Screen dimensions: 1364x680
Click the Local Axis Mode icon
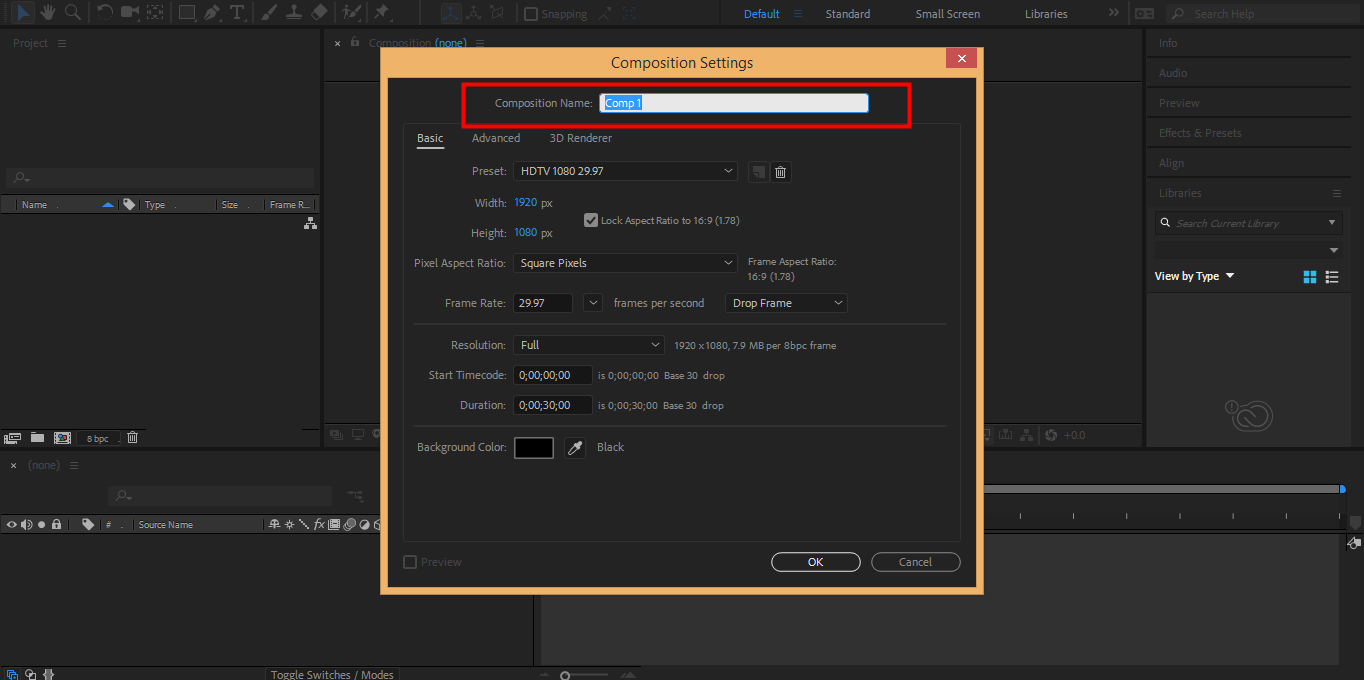(x=451, y=13)
